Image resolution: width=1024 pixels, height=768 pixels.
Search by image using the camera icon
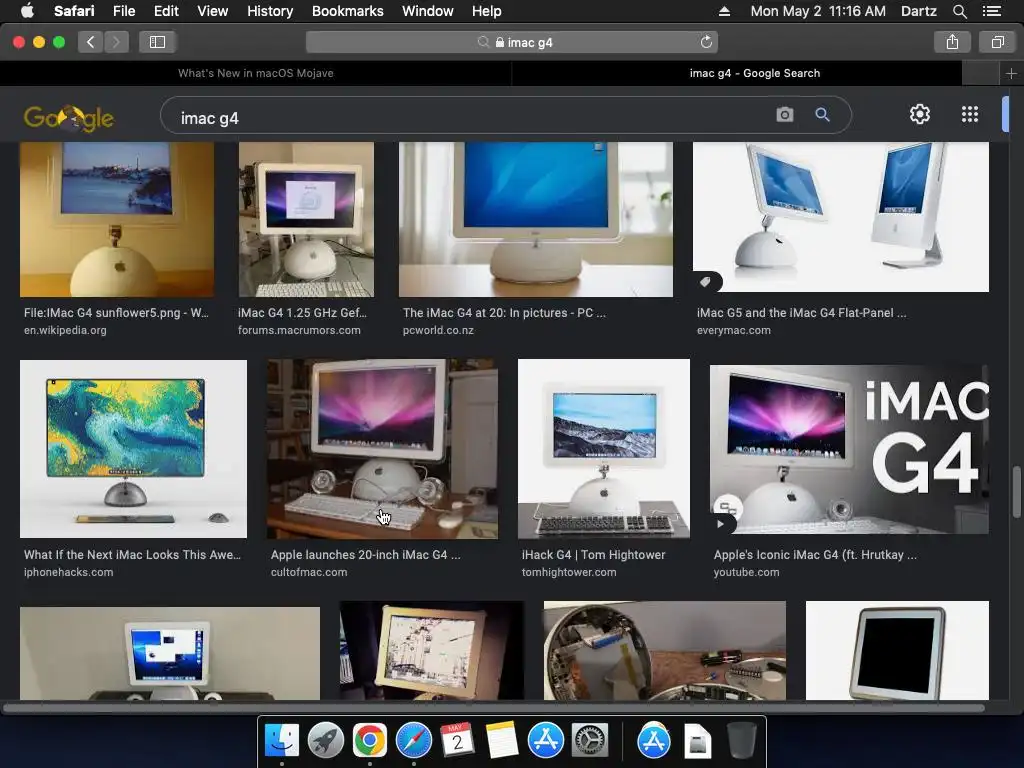coord(784,115)
